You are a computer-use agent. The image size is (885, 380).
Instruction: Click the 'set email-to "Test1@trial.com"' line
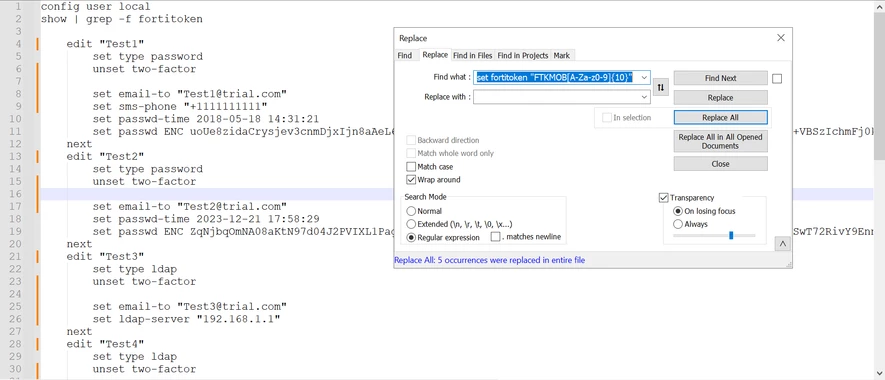[x=190, y=94]
